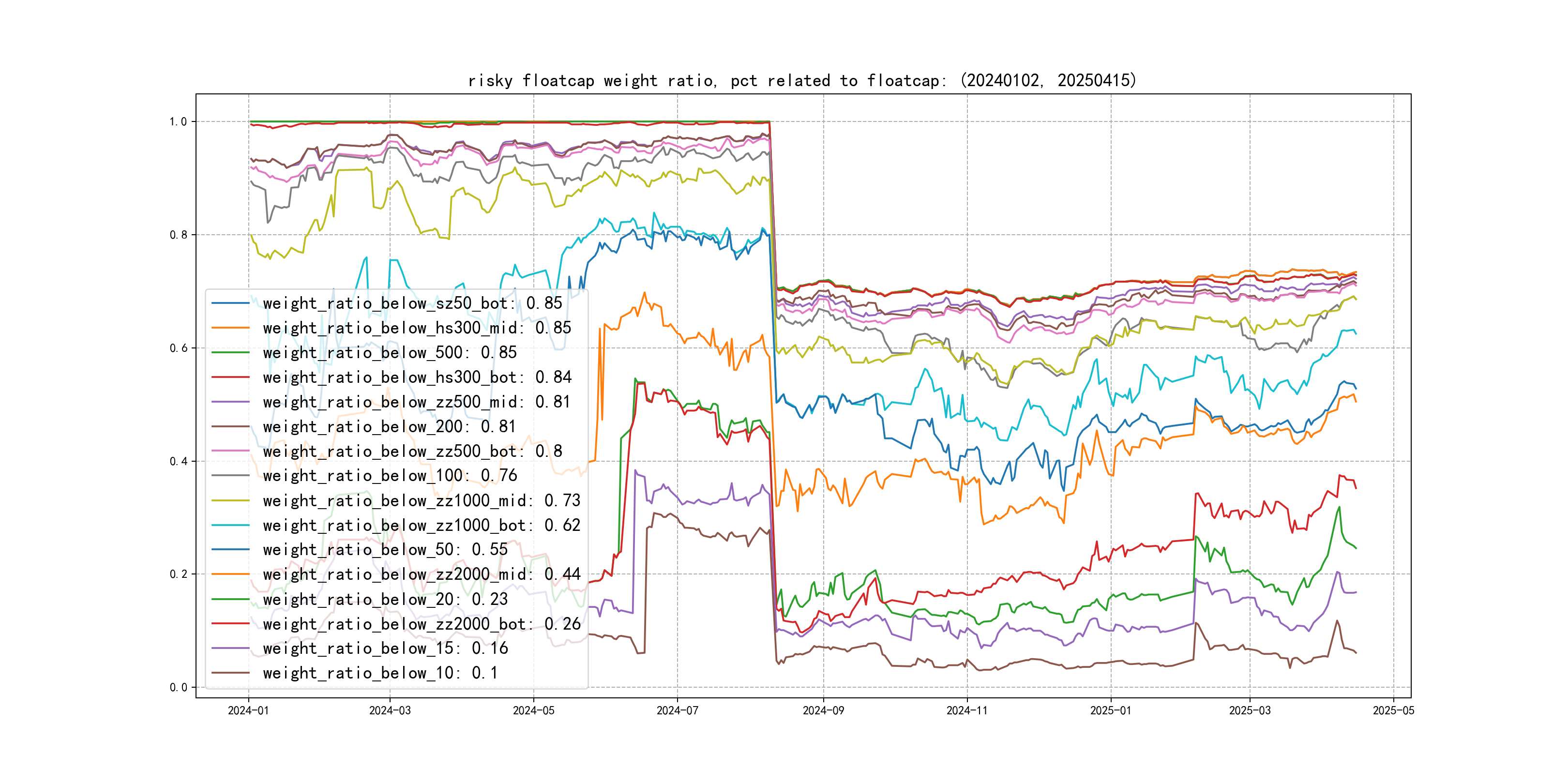Click the chart title text
The width and height of the screenshot is (1568, 784).
tap(801, 80)
